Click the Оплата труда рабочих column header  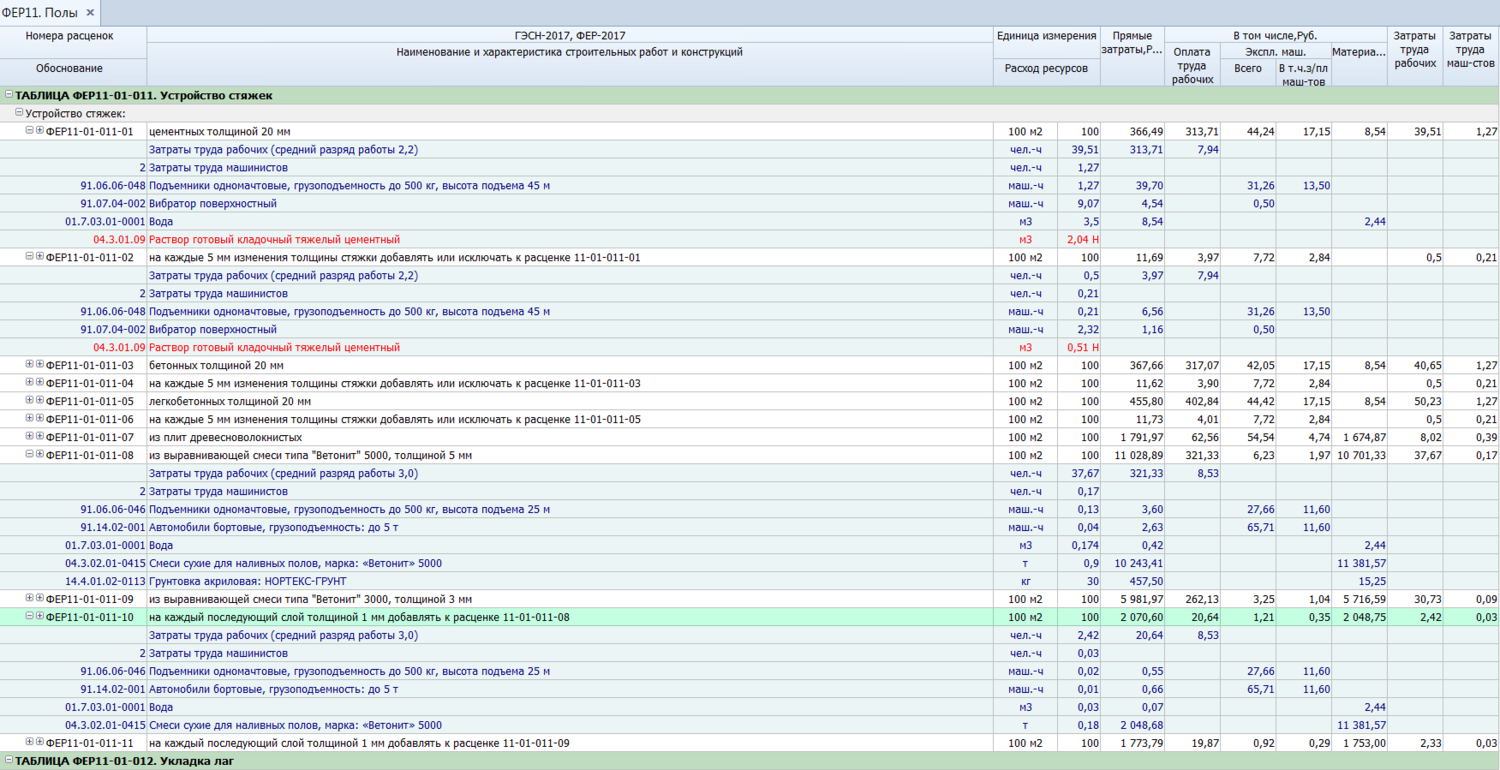click(x=1191, y=65)
